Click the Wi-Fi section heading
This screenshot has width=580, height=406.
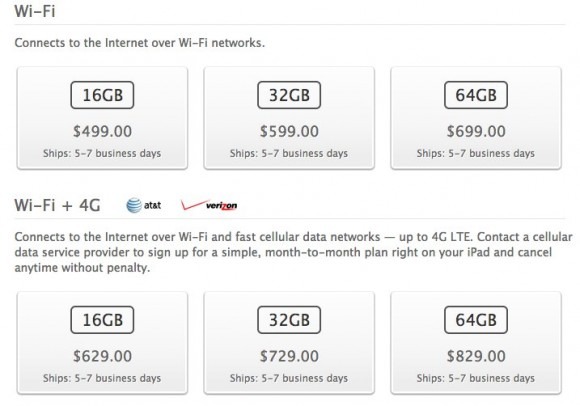pyautogui.click(x=35, y=11)
